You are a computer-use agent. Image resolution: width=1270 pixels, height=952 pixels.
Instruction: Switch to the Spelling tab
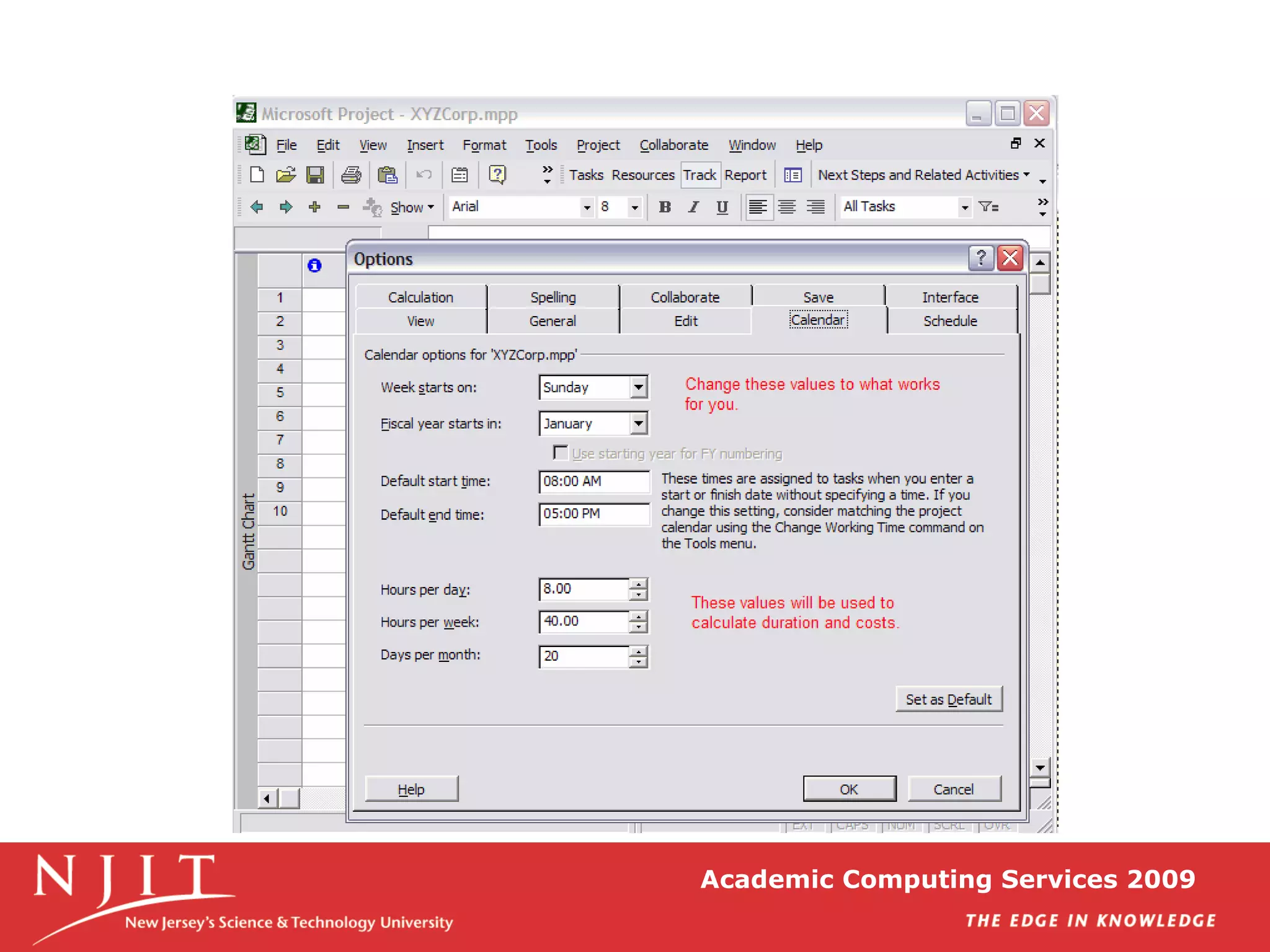[x=553, y=297]
